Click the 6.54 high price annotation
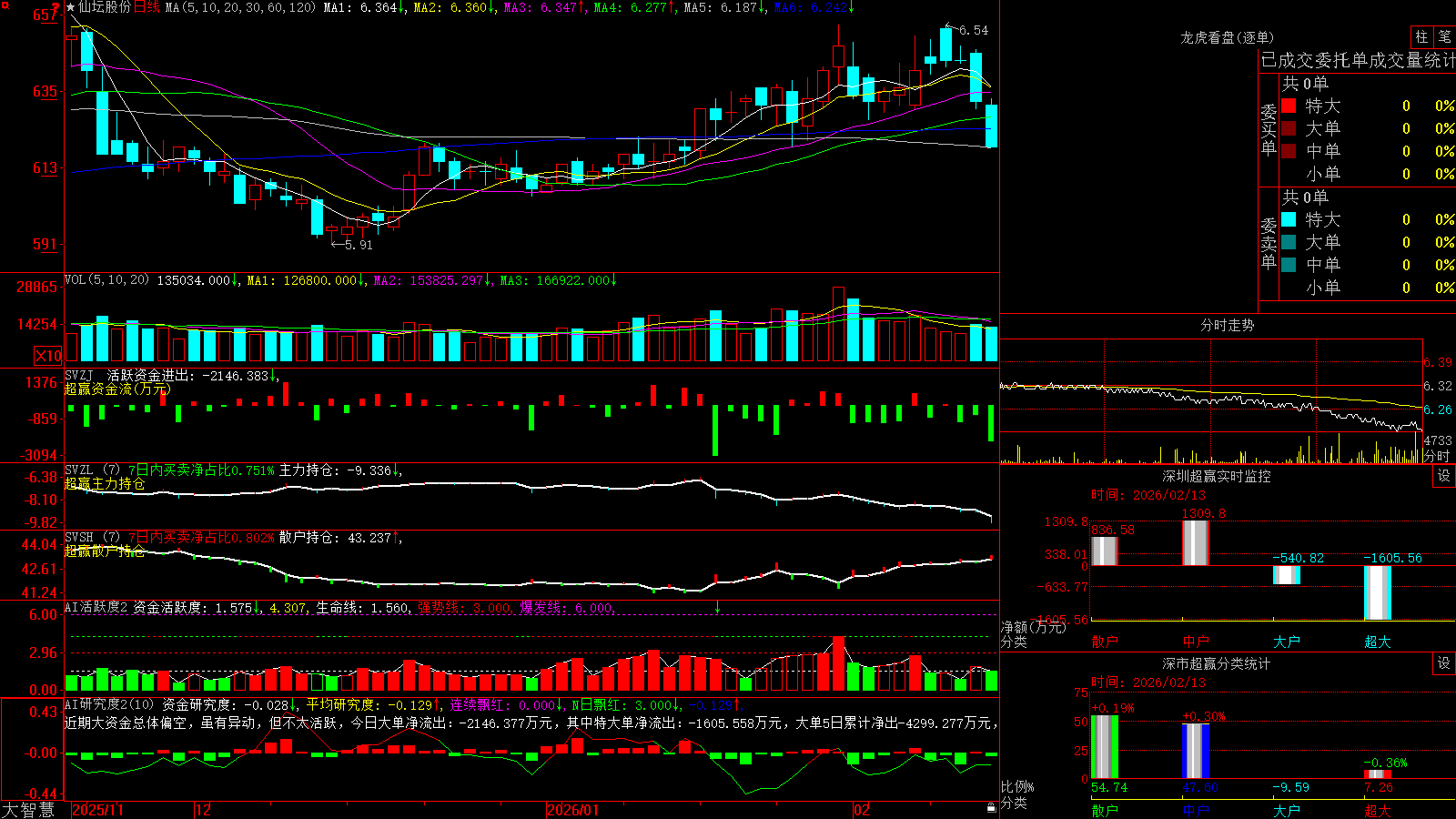Viewport: 1456px width, 819px height. (x=973, y=30)
